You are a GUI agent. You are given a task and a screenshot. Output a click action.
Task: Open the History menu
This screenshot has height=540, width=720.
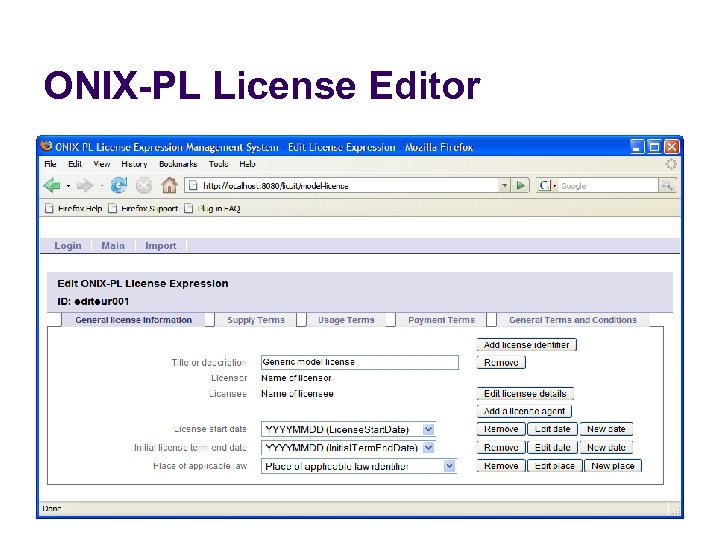pos(134,164)
